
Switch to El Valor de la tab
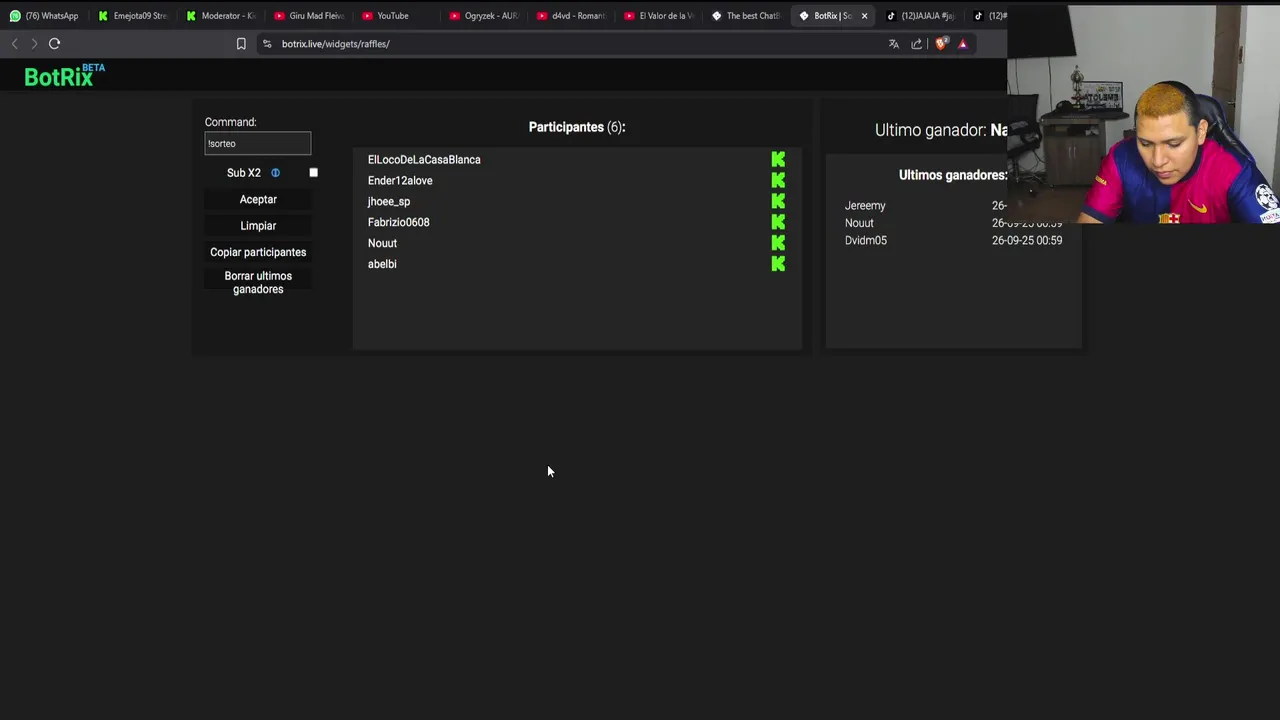[659, 16]
